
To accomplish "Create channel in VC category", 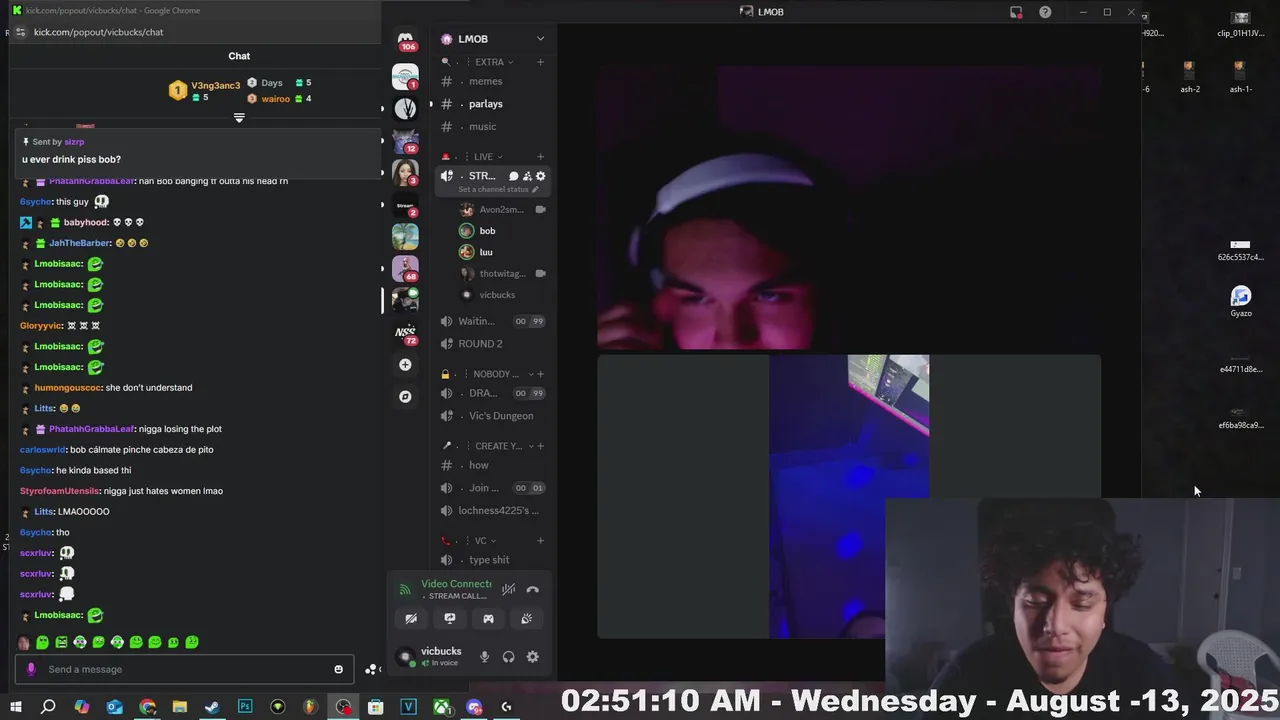I will click(541, 541).
